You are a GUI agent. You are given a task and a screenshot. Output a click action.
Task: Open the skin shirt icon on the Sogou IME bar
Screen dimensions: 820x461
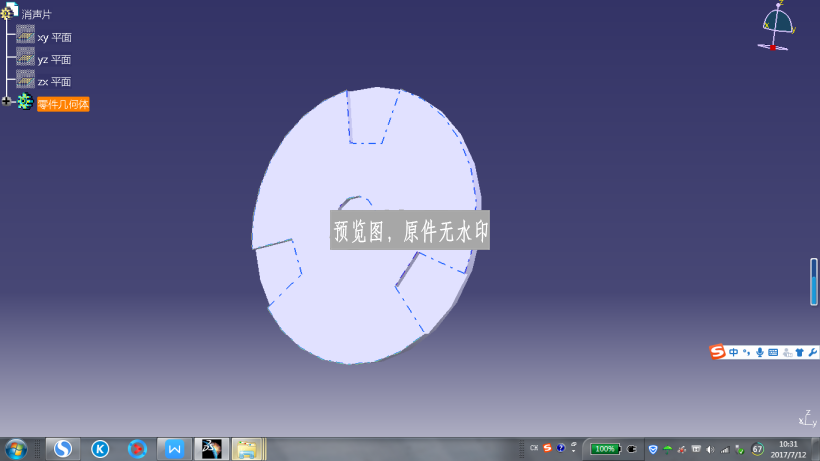coord(800,352)
